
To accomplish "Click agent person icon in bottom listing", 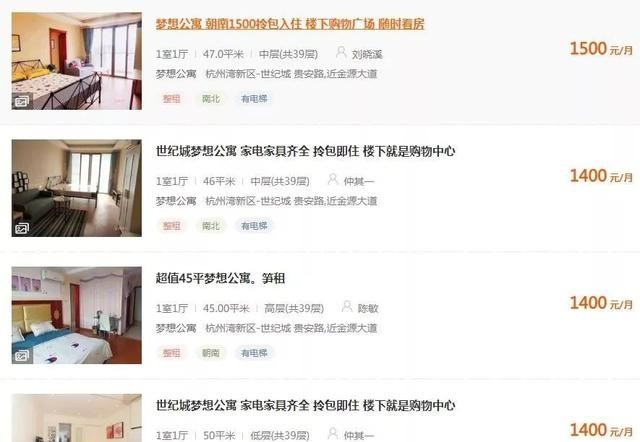I will coord(333,433).
